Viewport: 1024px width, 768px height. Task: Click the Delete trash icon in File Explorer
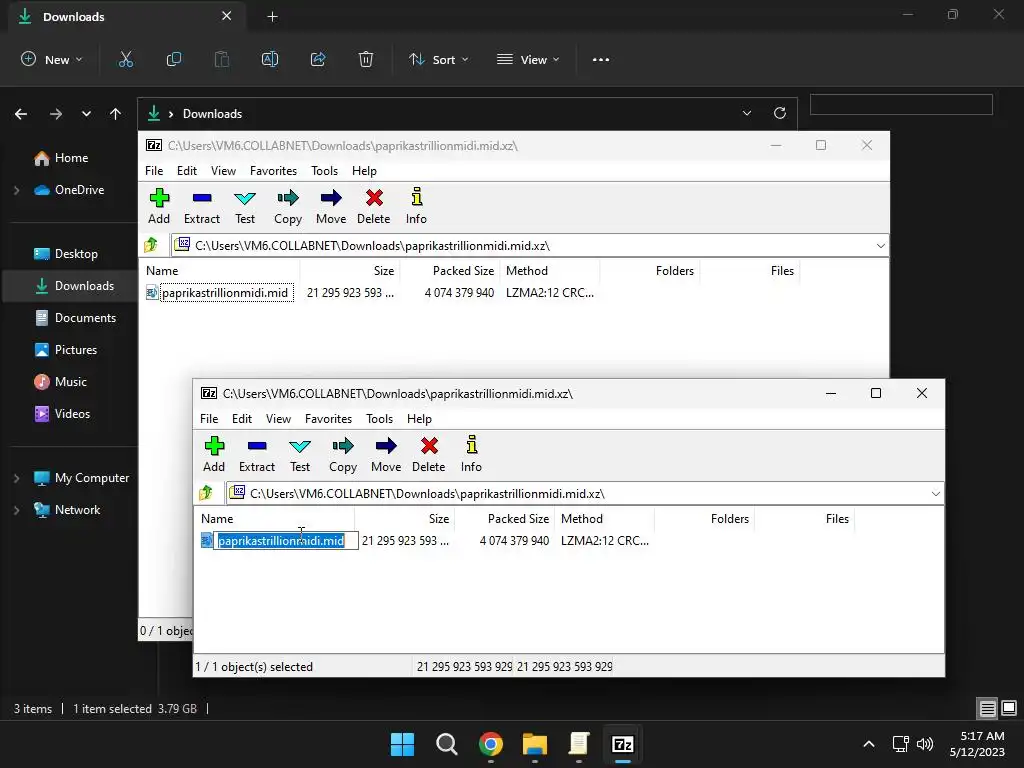pos(366,59)
